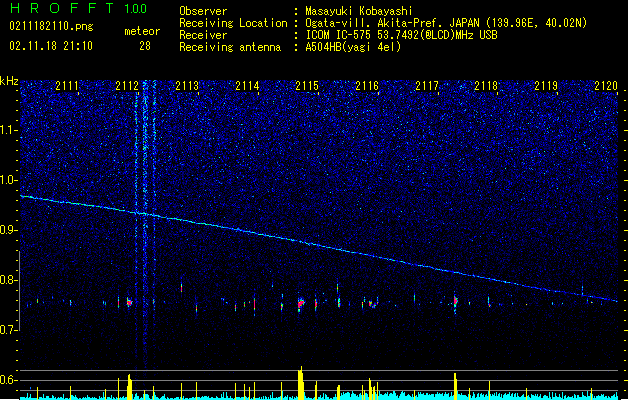Click the 2118 time marker
The width and height of the screenshot is (629, 400).
tap(486, 85)
